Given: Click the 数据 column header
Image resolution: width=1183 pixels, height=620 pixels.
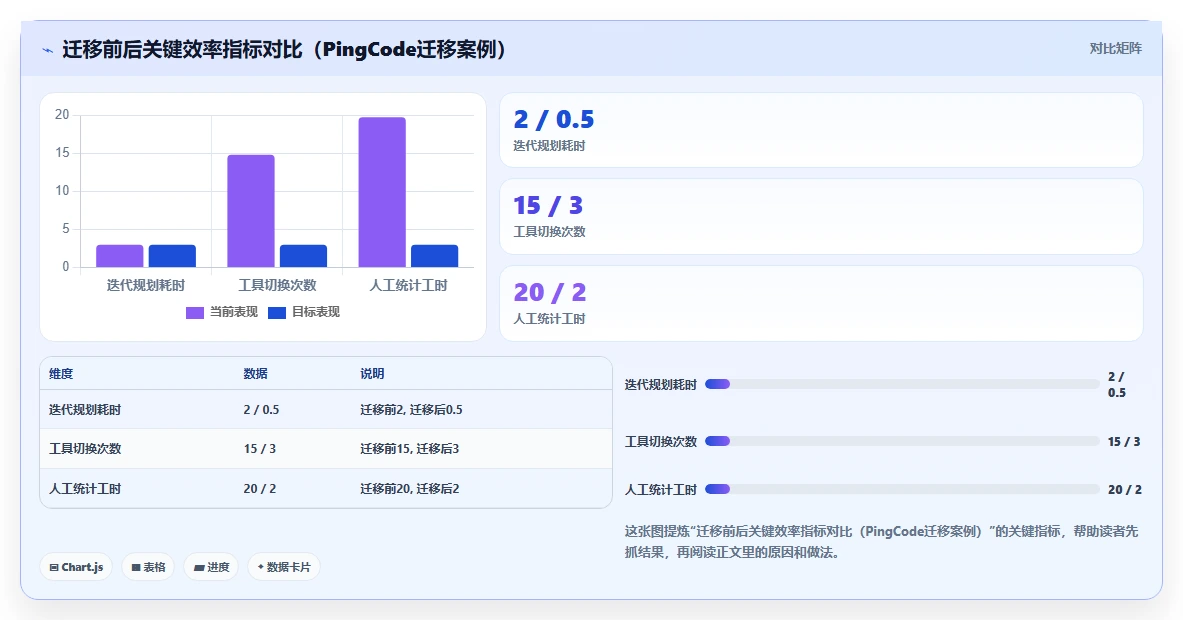Looking at the screenshot, I should click(x=255, y=373).
